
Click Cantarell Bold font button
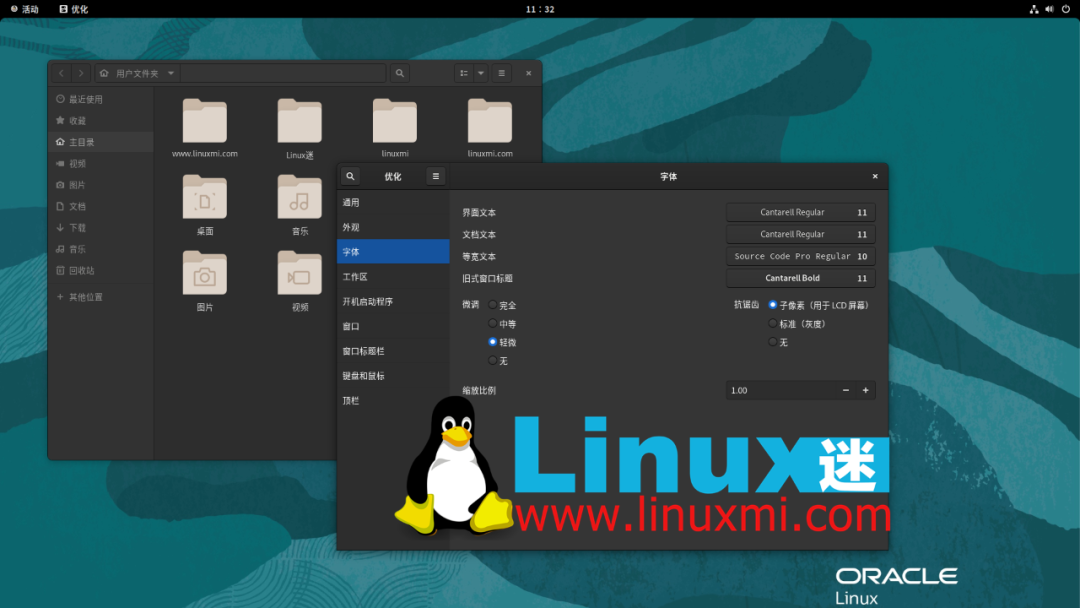click(800, 278)
